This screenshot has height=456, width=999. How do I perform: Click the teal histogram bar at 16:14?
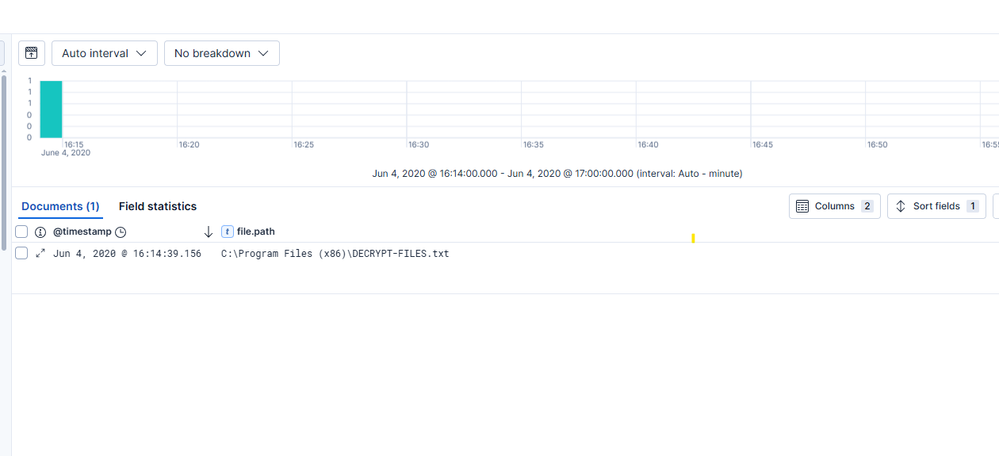pos(51,109)
